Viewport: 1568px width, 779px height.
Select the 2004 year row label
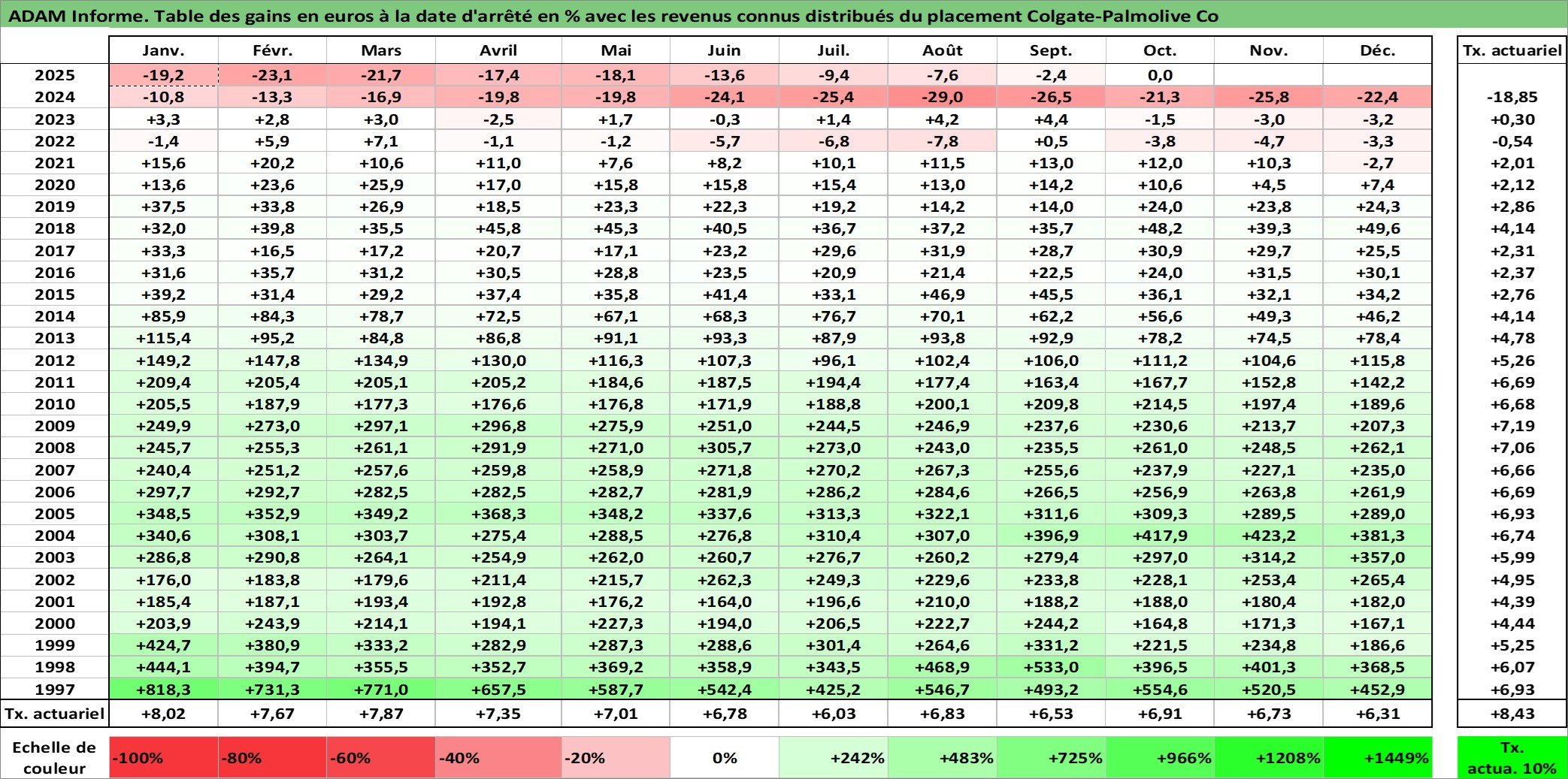click(55, 536)
